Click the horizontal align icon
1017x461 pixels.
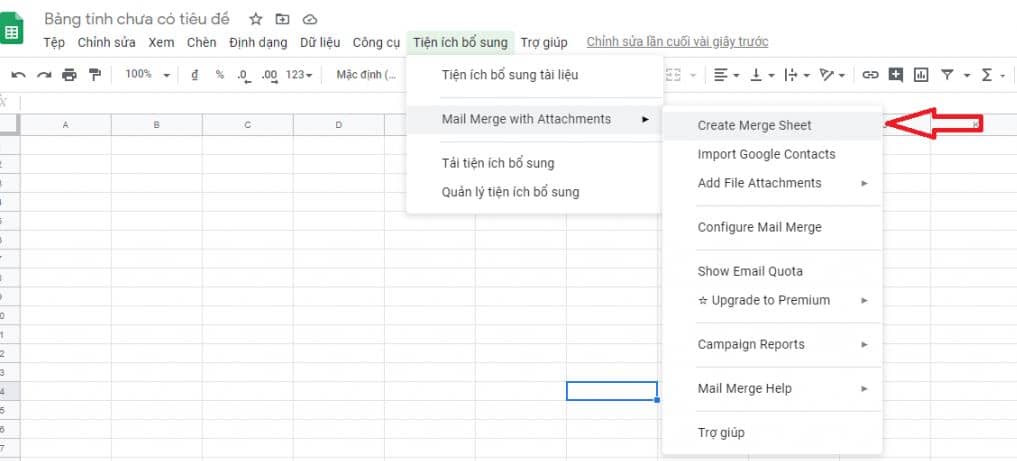click(720, 75)
